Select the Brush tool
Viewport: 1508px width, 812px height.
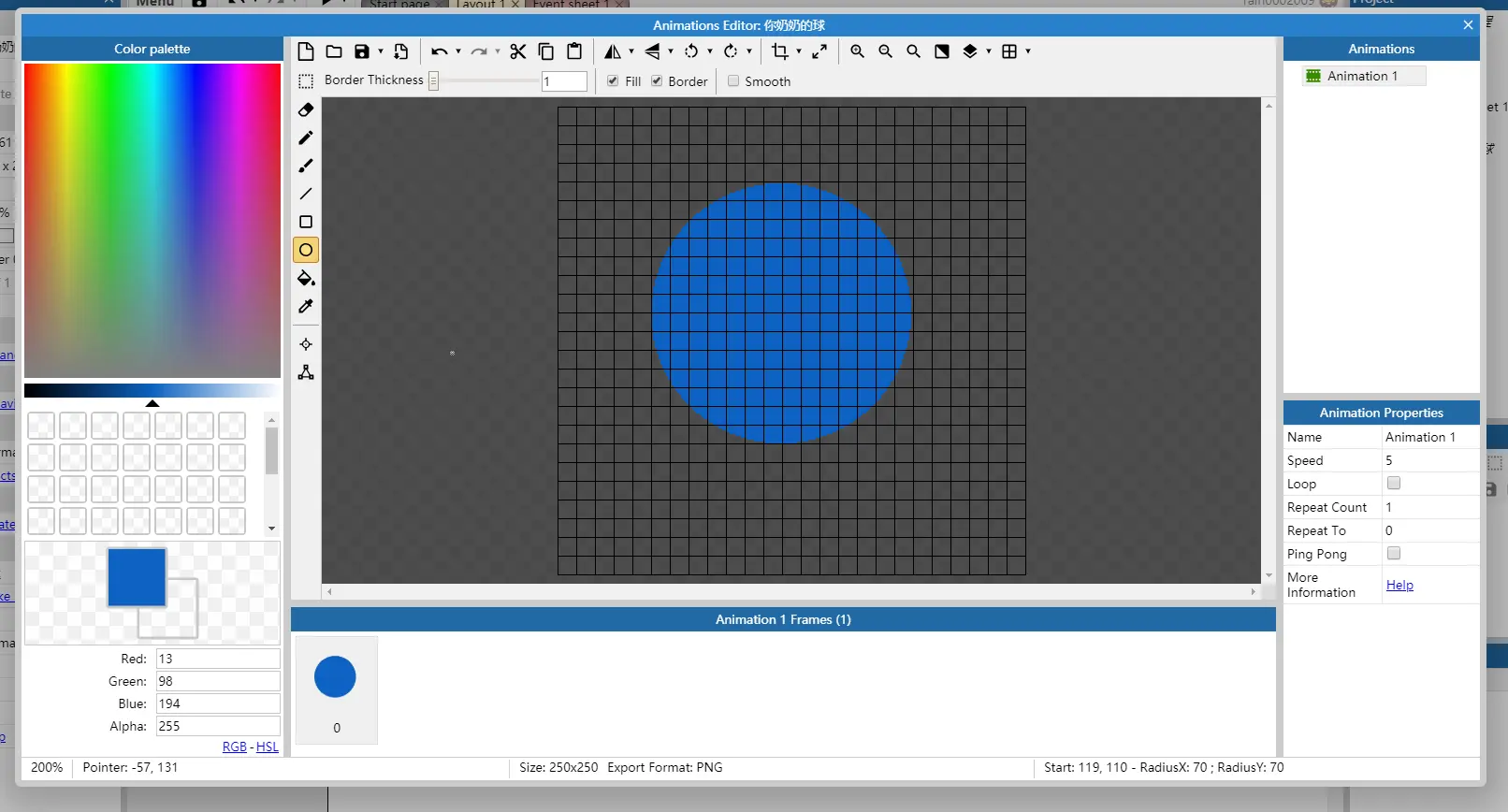(x=306, y=166)
